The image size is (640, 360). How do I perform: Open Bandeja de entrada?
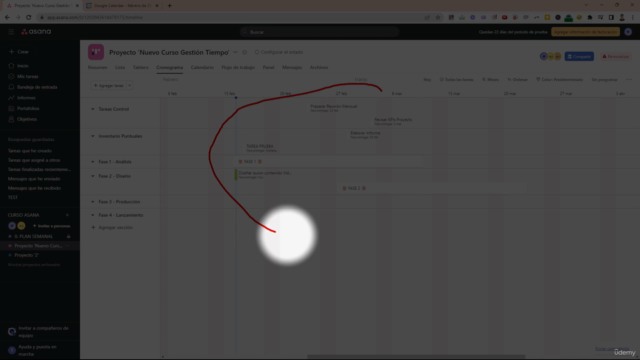coord(33,87)
